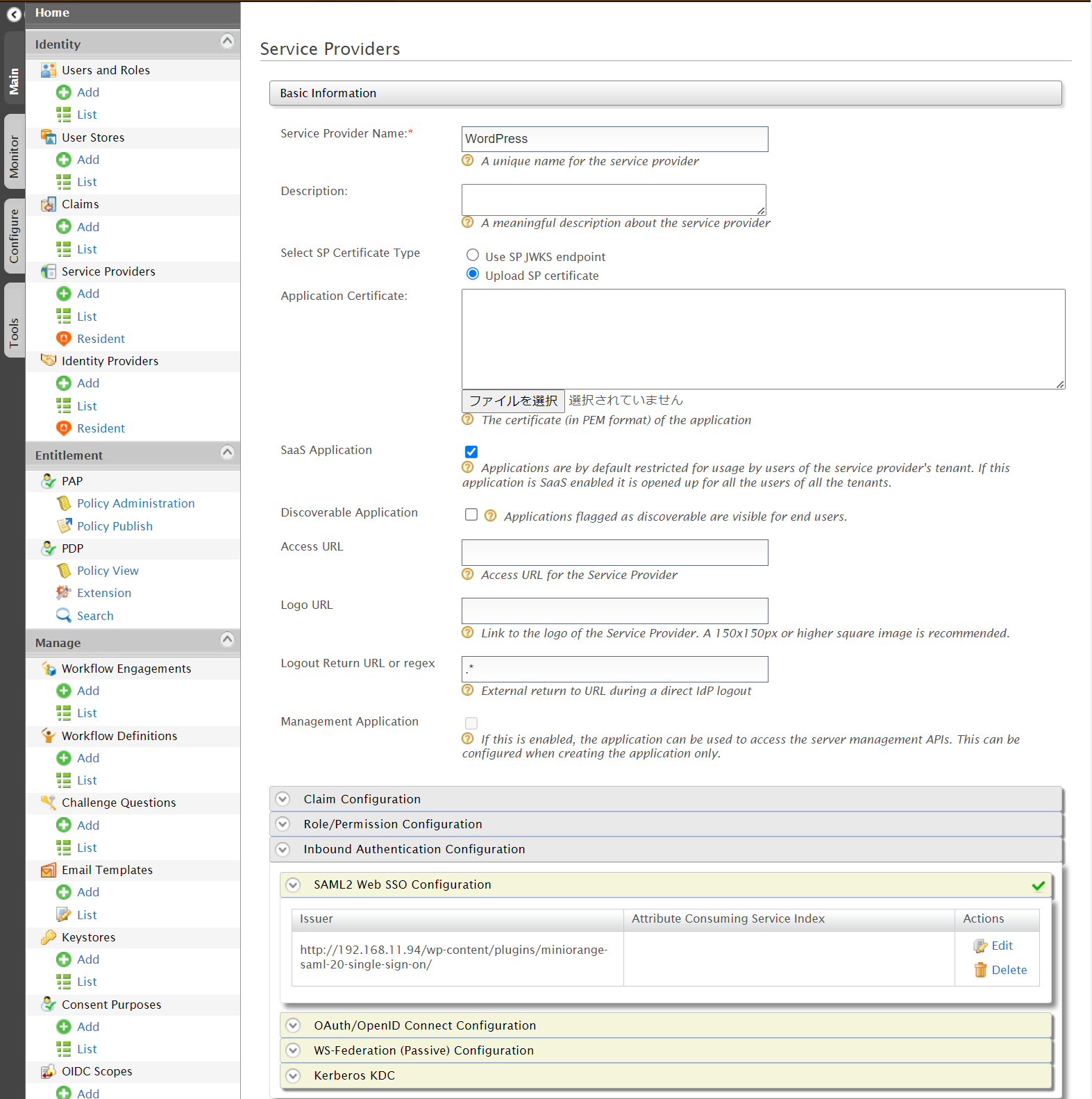Image resolution: width=1092 pixels, height=1099 pixels.
Task: Click the Claims icon in sidebar
Action: (49, 204)
